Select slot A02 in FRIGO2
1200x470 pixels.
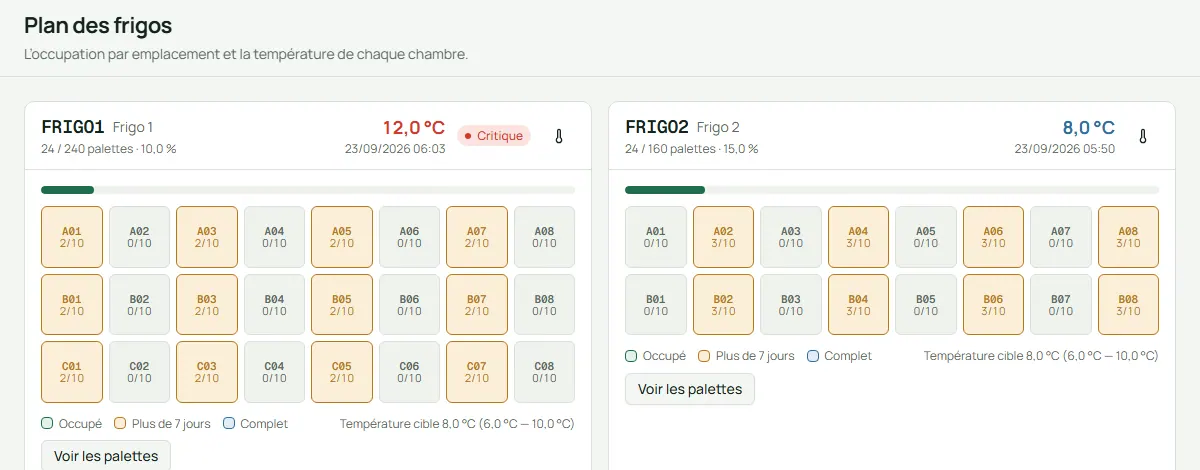tap(723, 237)
